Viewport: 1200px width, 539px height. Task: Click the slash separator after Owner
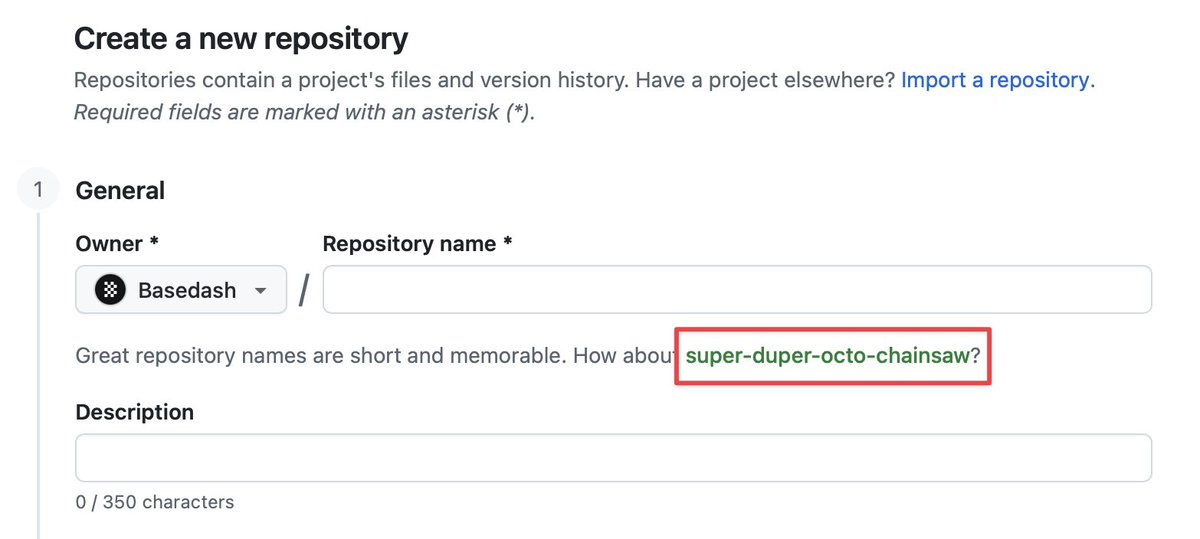point(304,290)
